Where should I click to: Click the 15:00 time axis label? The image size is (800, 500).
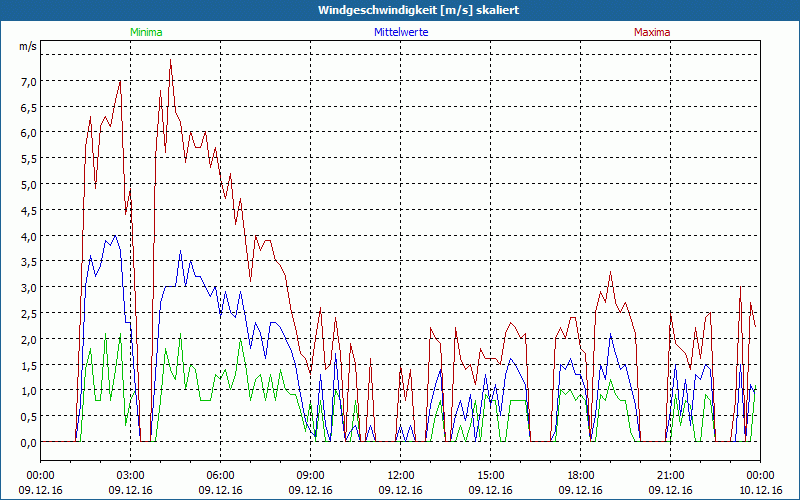(491, 476)
